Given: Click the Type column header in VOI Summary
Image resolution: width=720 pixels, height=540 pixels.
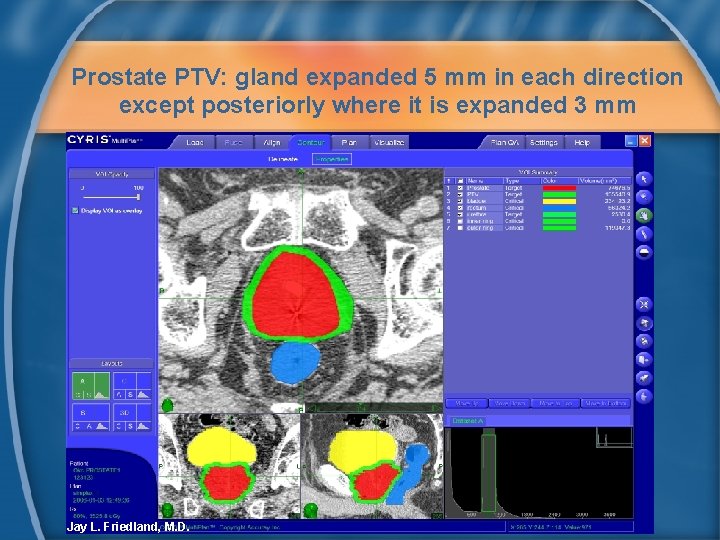Looking at the screenshot, I should (523, 181).
